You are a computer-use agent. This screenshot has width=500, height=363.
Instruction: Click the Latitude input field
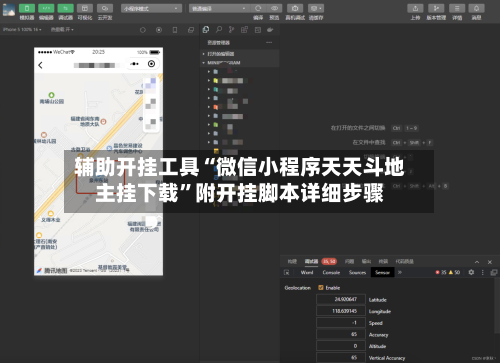tap(341, 299)
